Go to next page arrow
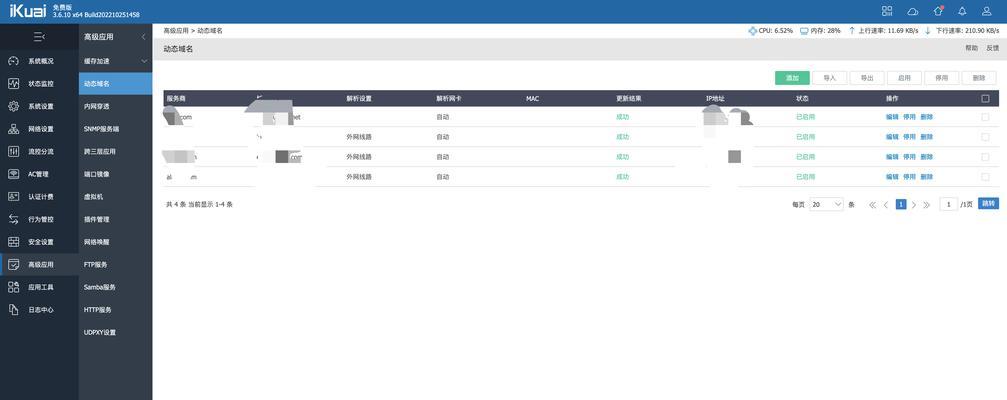1007x400 pixels. tap(914, 205)
